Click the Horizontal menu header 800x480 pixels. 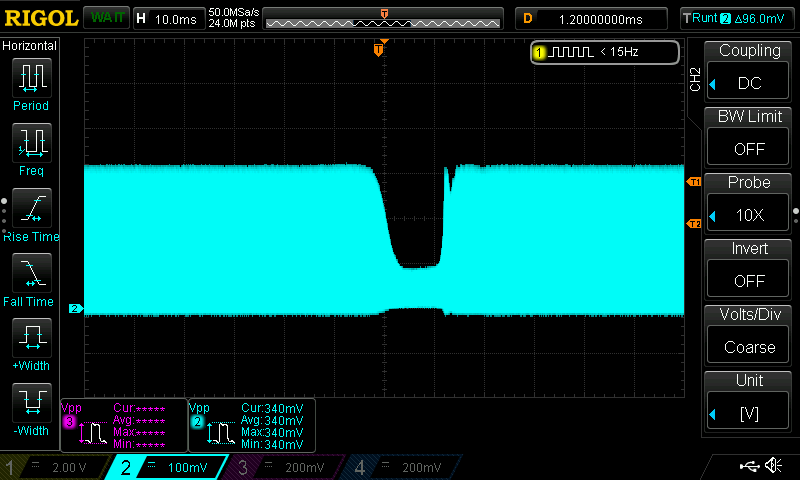click(x=30, y=46)
